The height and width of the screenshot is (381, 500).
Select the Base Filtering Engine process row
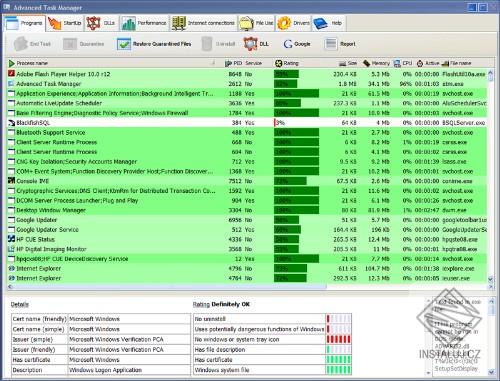coord(247,113)
